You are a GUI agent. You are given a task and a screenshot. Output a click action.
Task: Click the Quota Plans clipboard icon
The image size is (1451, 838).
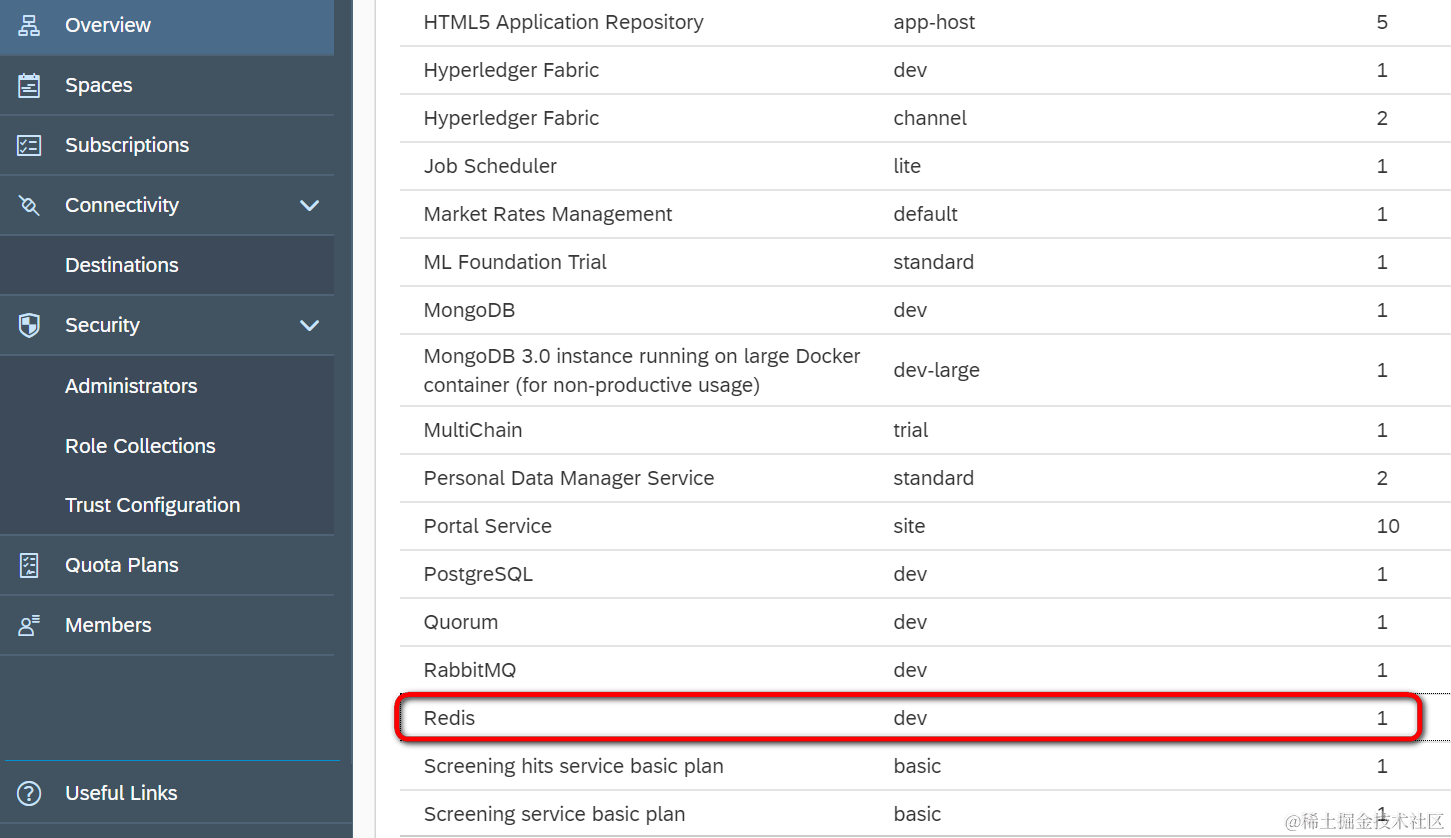tap(29, 565)
